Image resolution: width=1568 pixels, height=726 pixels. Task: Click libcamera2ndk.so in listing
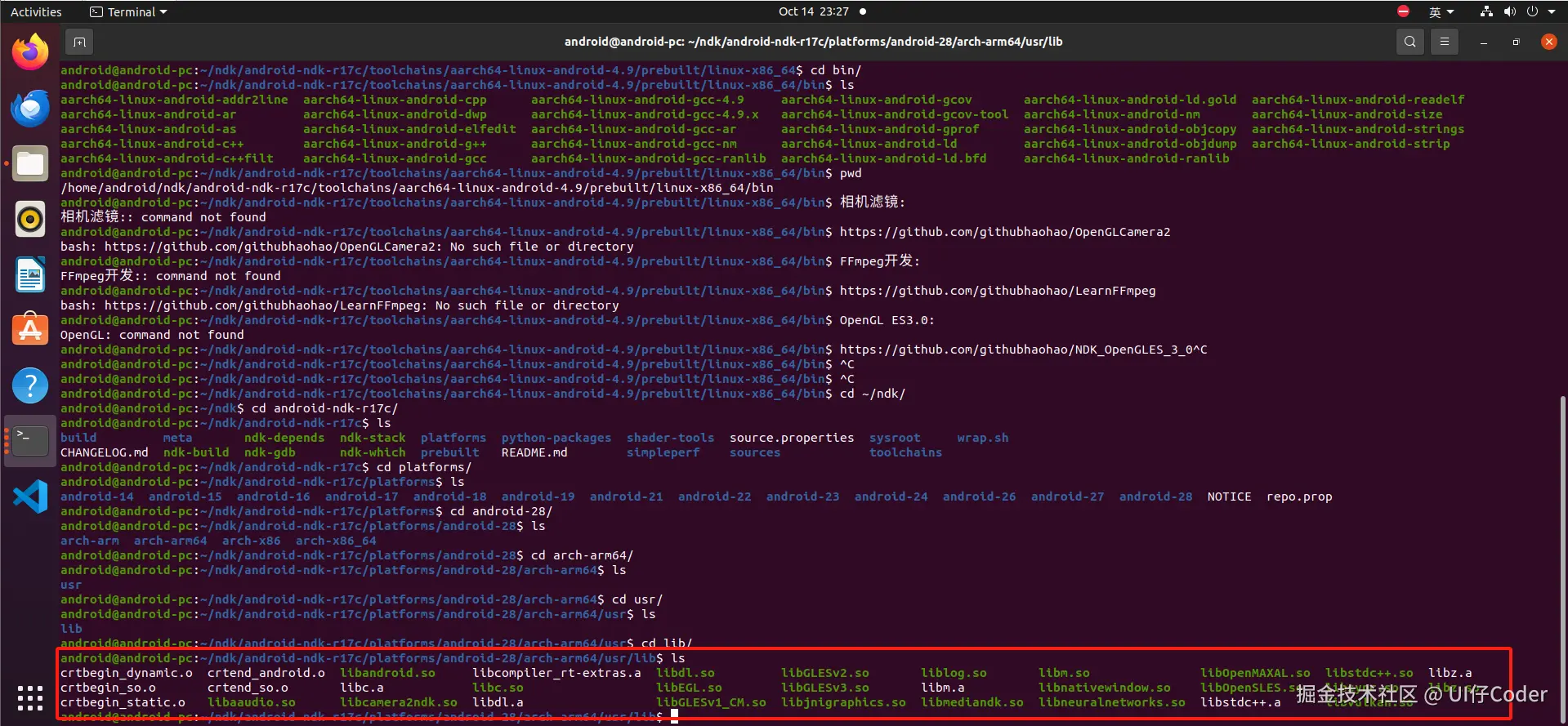click(399, 702)
